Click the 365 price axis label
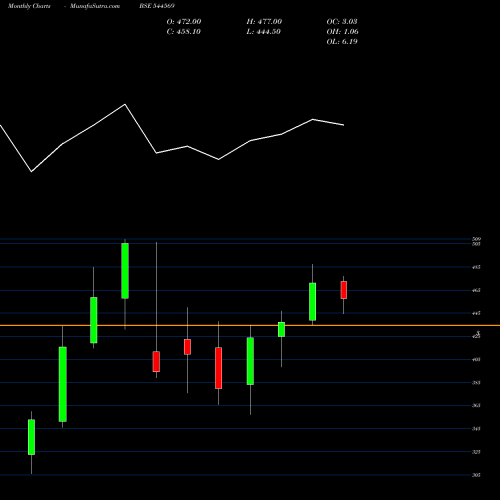The width and height of the screenshot is (500, 500). click(476, 405)
